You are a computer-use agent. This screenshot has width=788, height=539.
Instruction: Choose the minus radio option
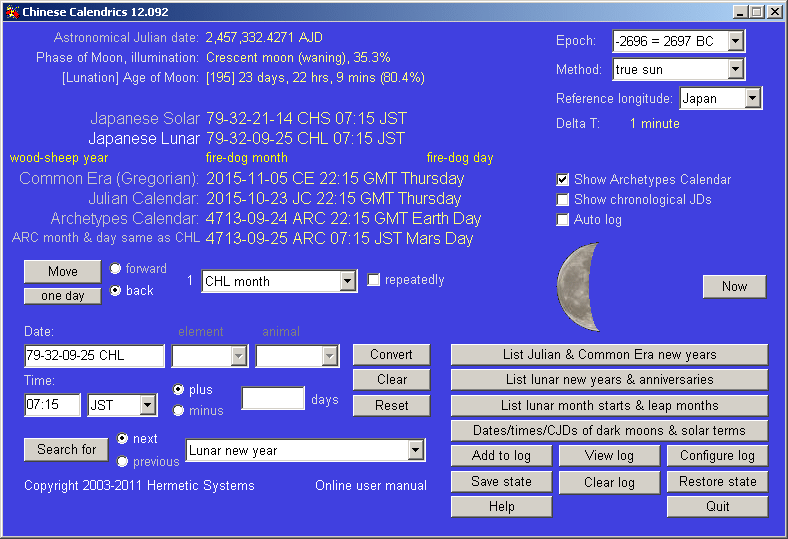tap(179, 410)
